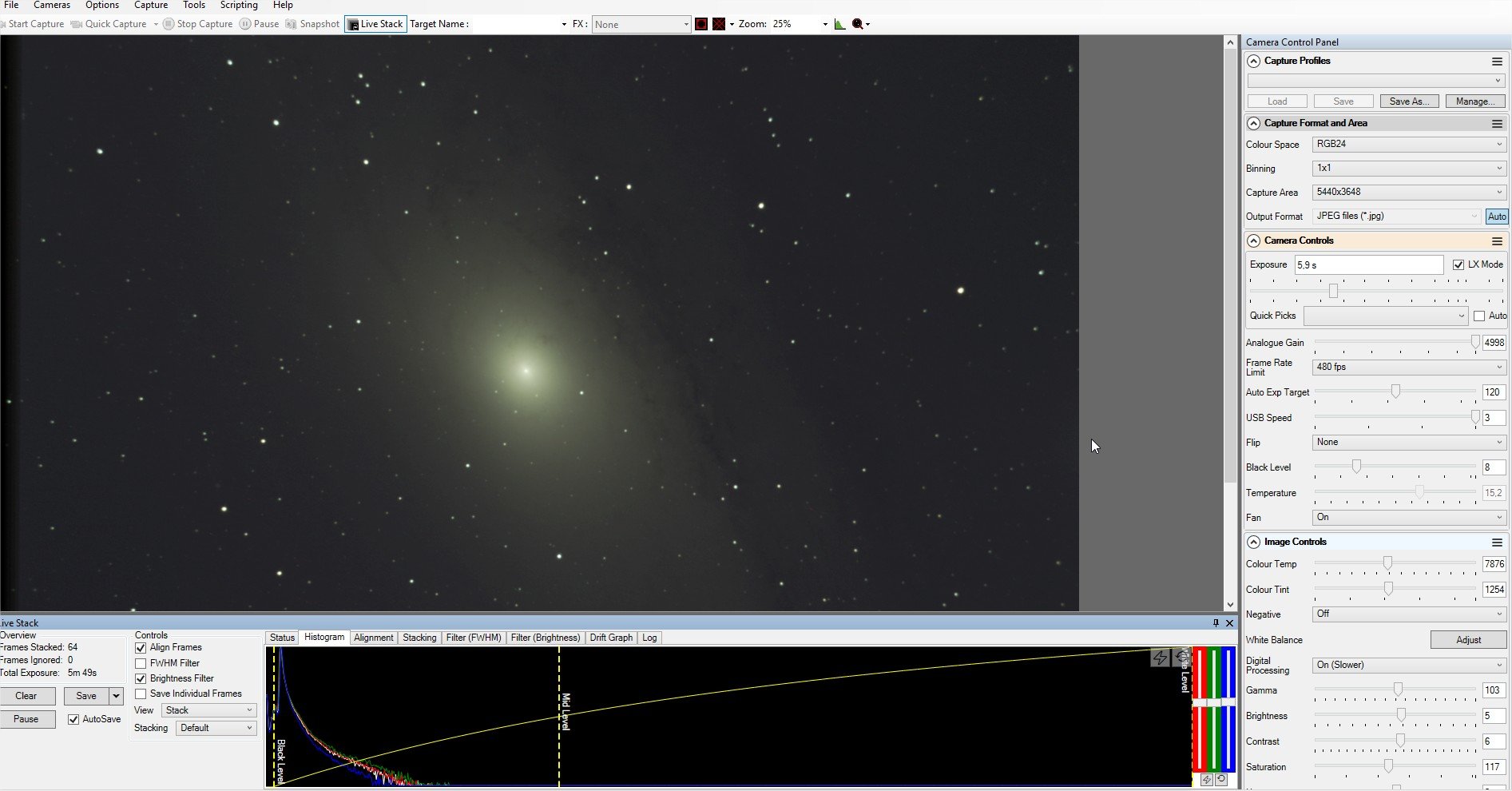The height and width of the screenshot is (791, 1512).
Task: Click the red circle reticule overlay icon
Action: tap(701, 24)
